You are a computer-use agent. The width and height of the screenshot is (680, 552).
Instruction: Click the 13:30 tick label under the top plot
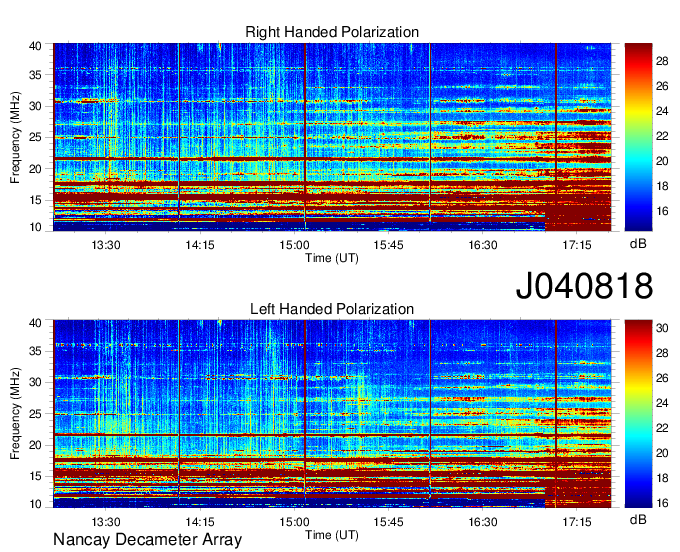(106, 245)
